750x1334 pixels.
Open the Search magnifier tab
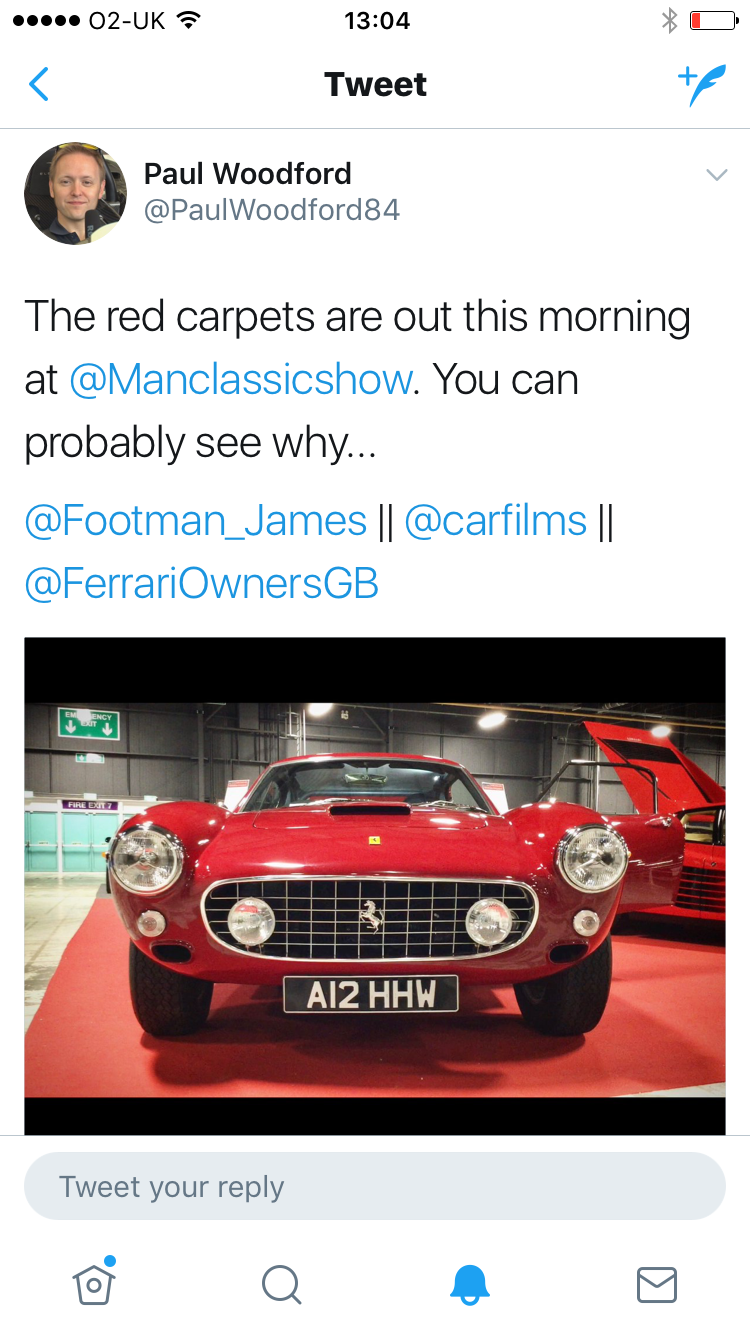click(x=281, y=1285)
